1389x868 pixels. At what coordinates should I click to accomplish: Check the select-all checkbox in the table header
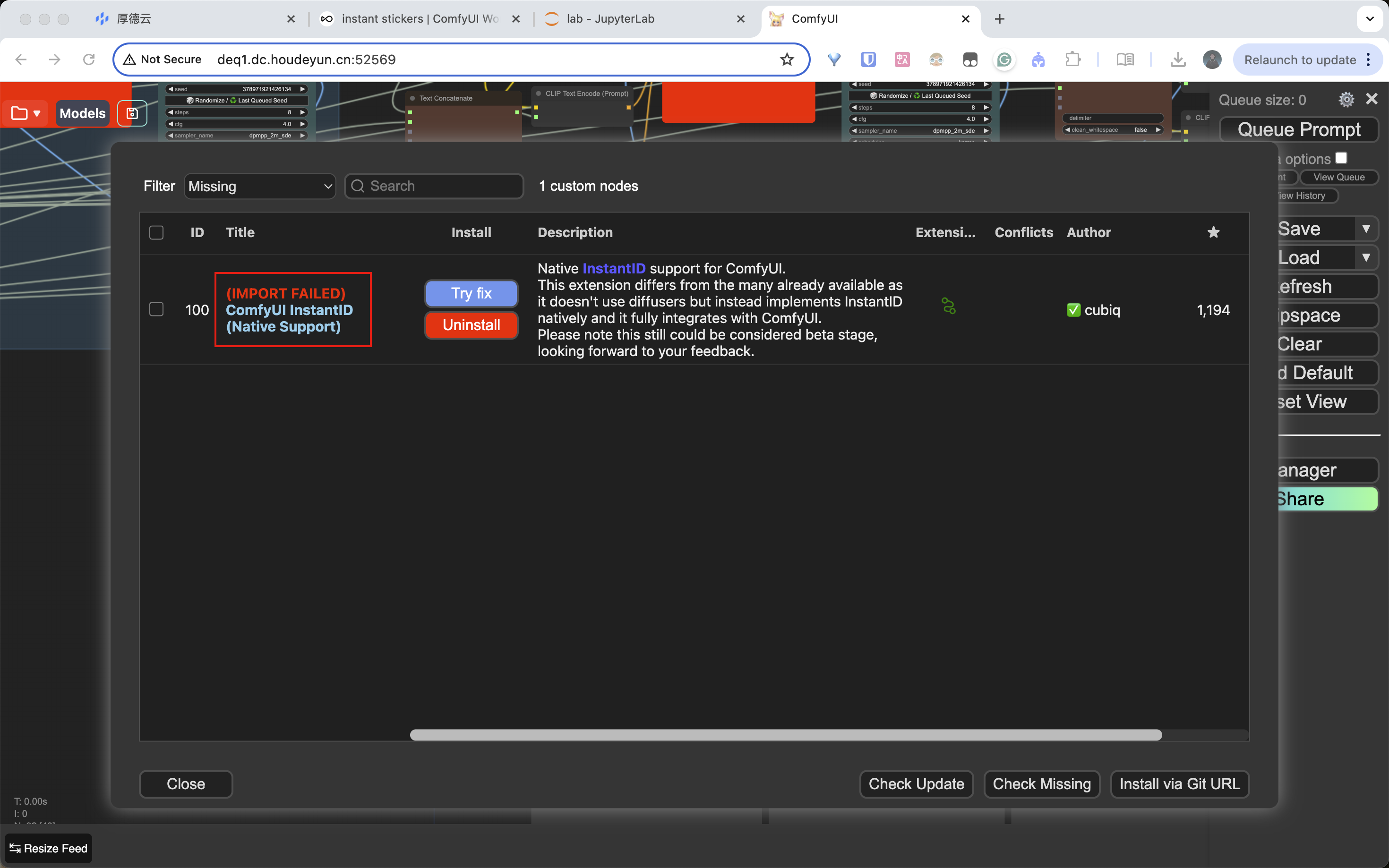tap(156, 232)
